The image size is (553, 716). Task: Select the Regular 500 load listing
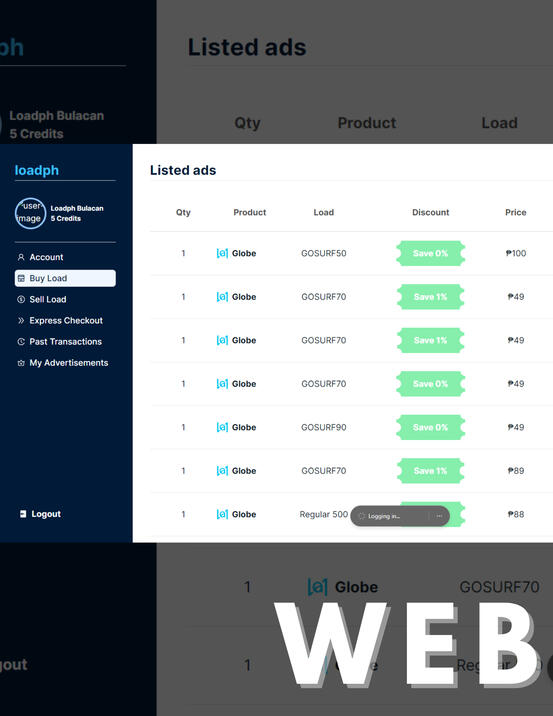click(x=323, y=514)
